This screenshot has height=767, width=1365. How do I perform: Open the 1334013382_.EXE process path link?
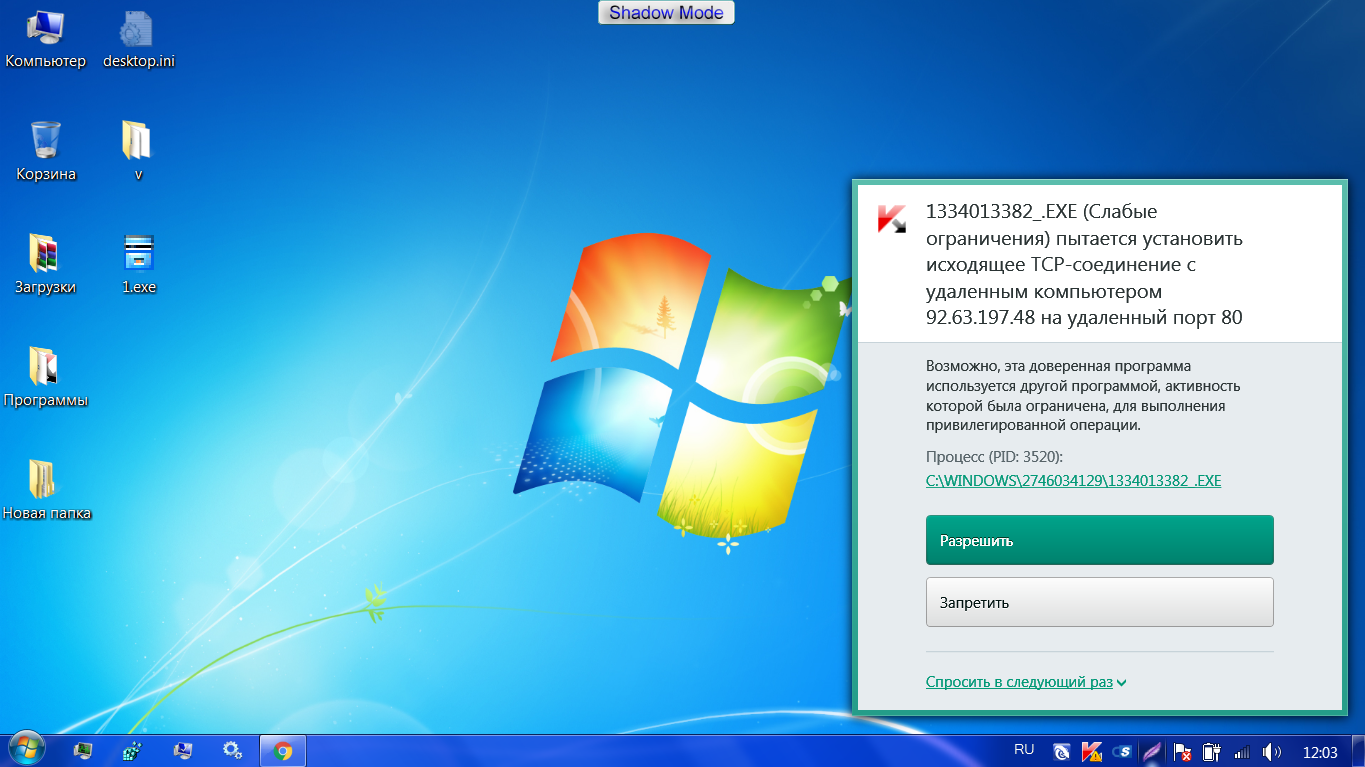1074,481
